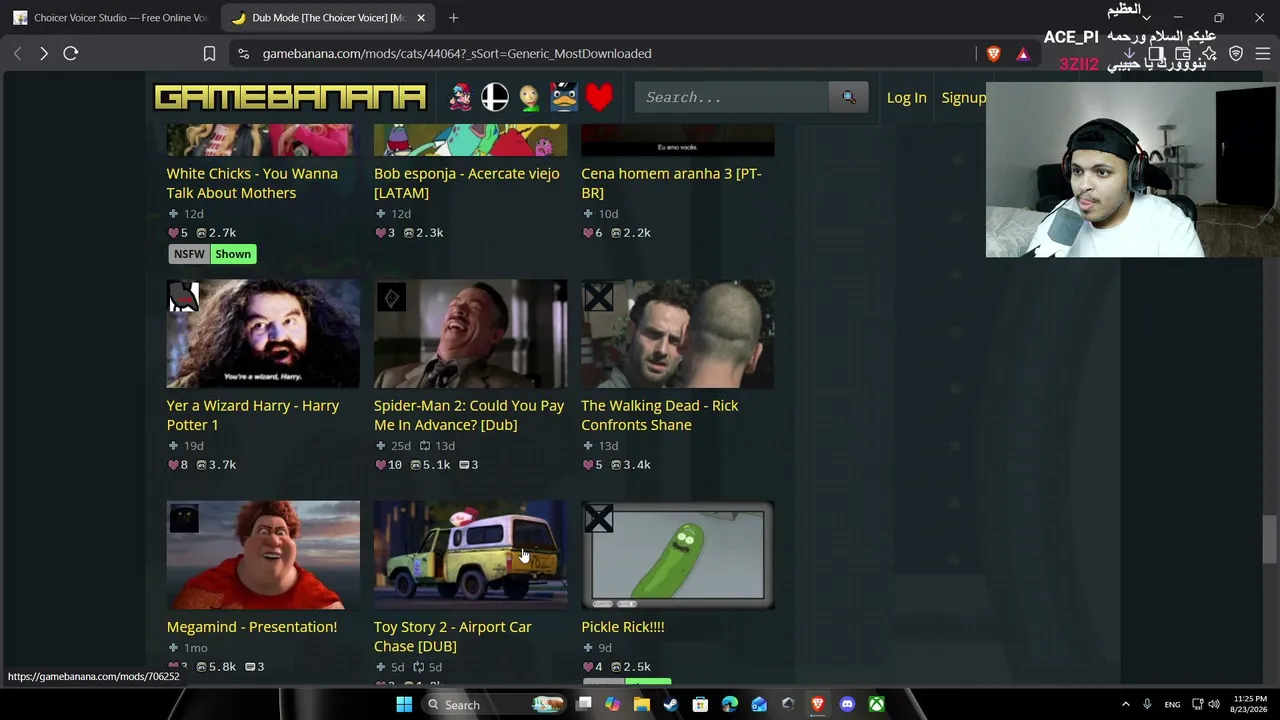The image size is (1280, 720).
Task: Click the Walking Dead Rick and Shane thumbnail
Action: [x=678, y=334]
